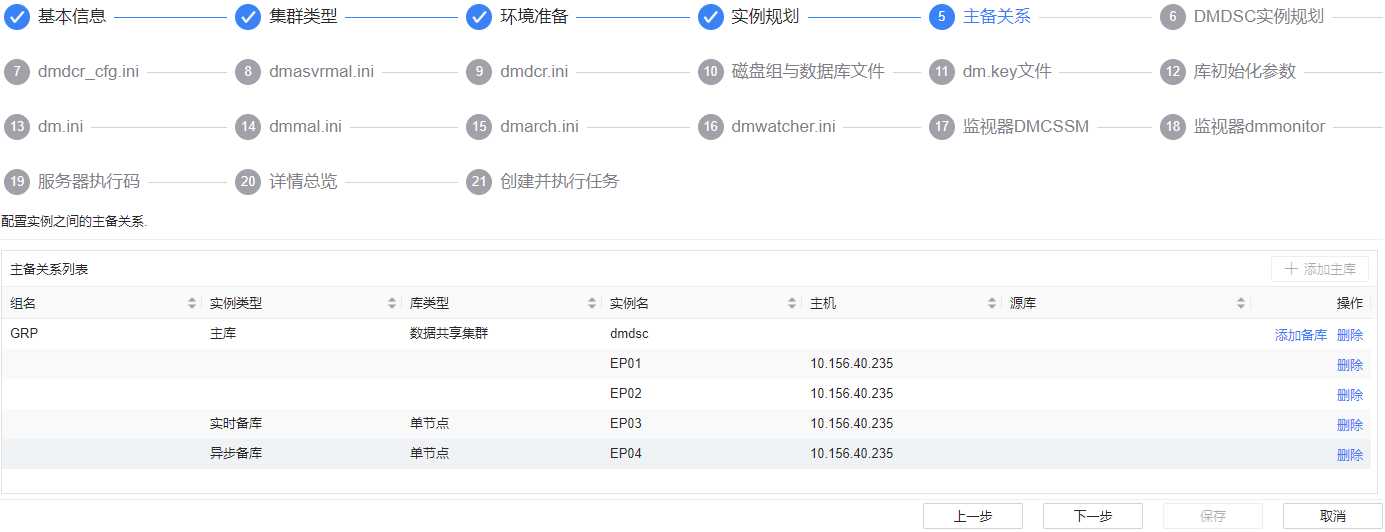Screen dimensions: 1385x532
Task: Select step 21 circle for 创建并执行任务
Action: [x=479, y=182]
